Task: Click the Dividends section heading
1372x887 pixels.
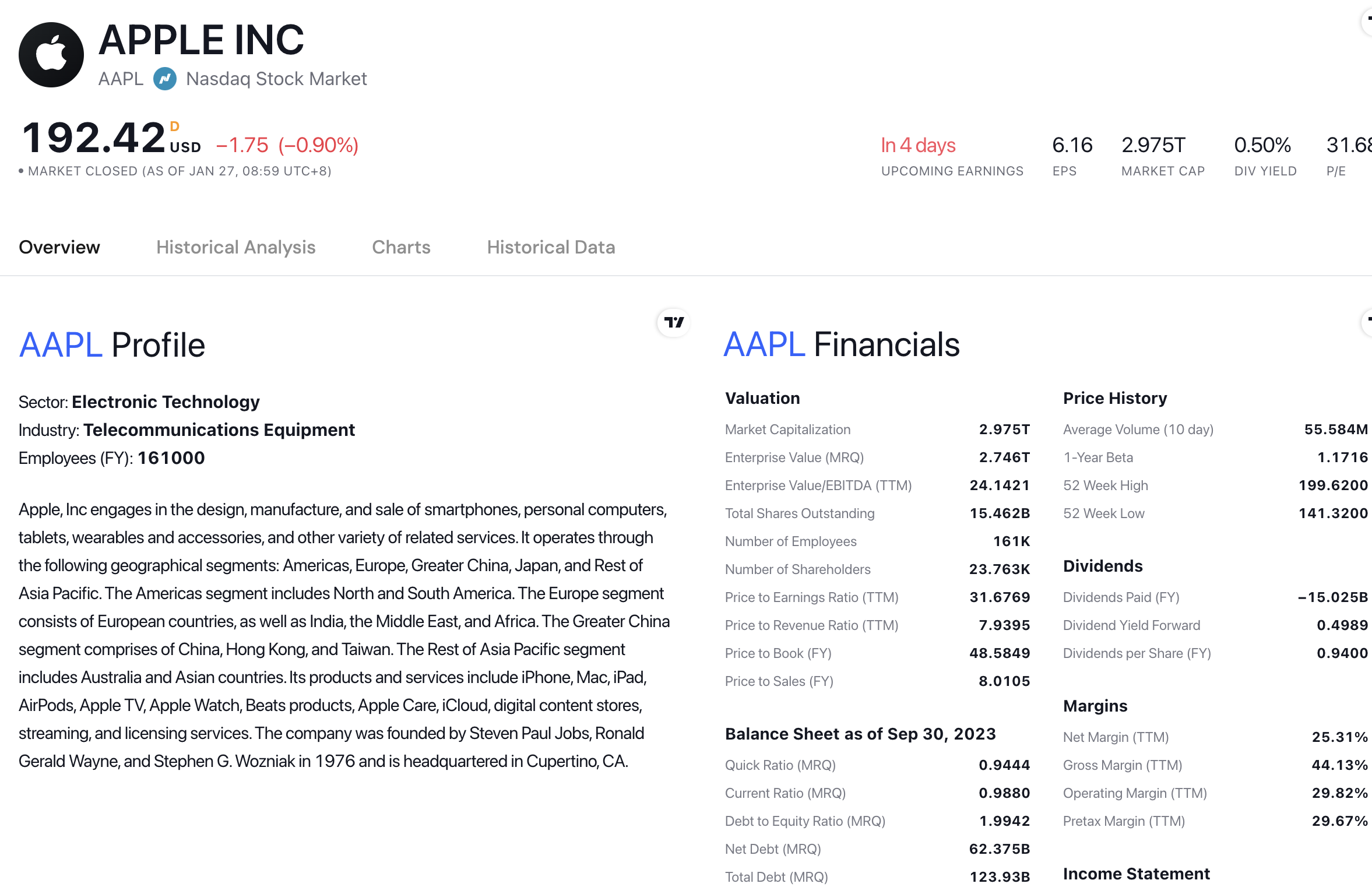Action: (x=1103, y=566)
